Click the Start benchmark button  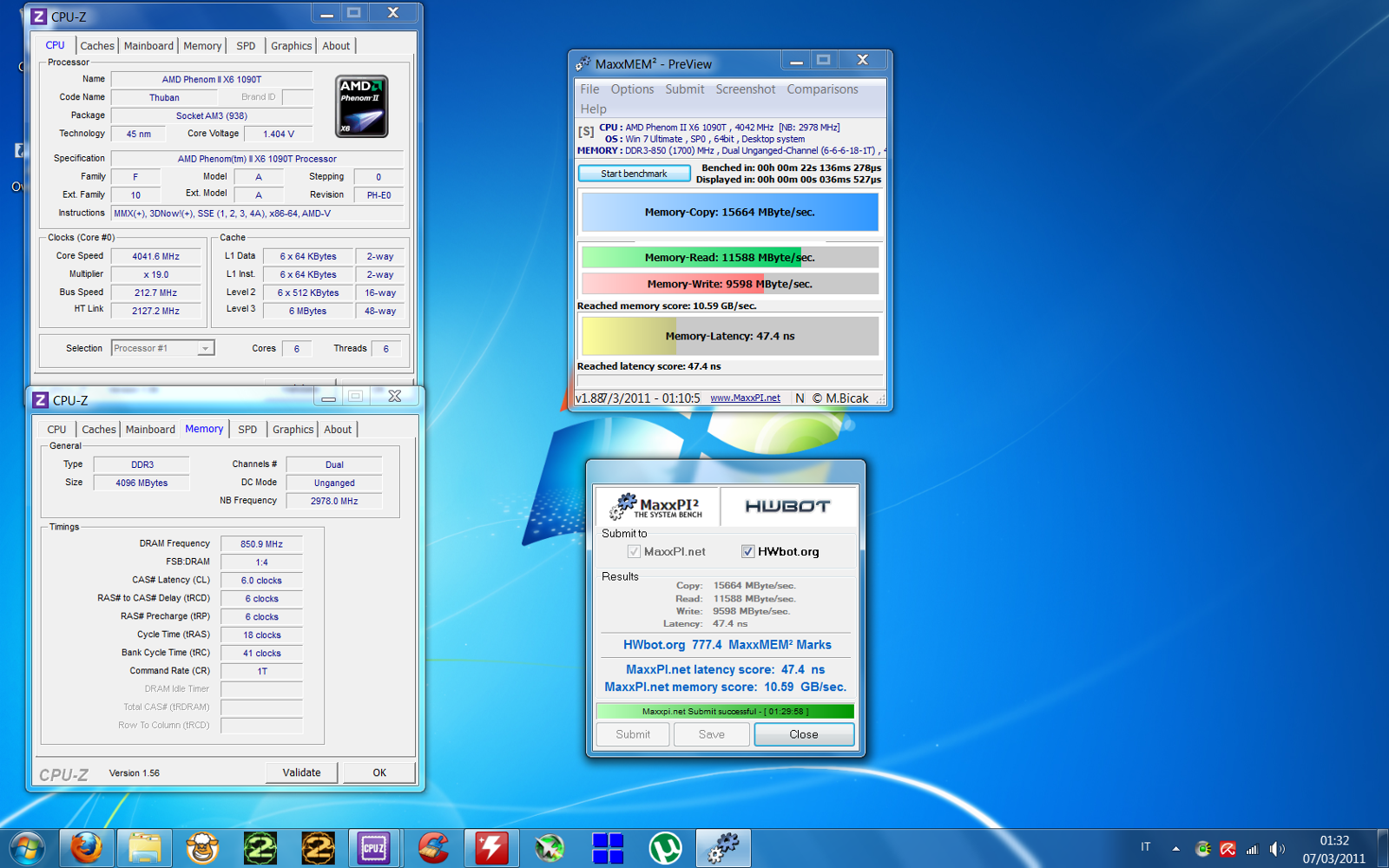click(x=634, y=174)
